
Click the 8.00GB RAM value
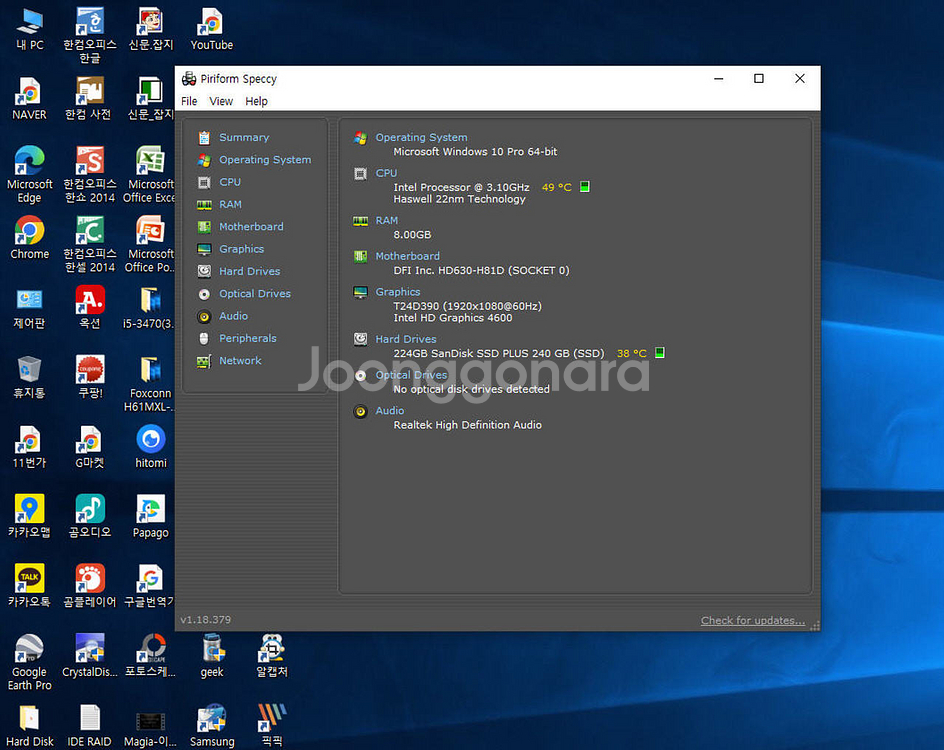pos(412,234)
